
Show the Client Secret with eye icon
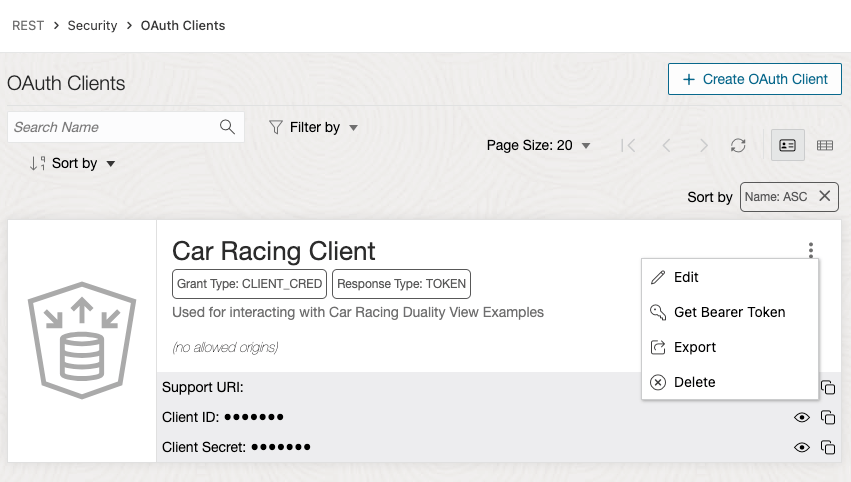click(x=801, y=447)
